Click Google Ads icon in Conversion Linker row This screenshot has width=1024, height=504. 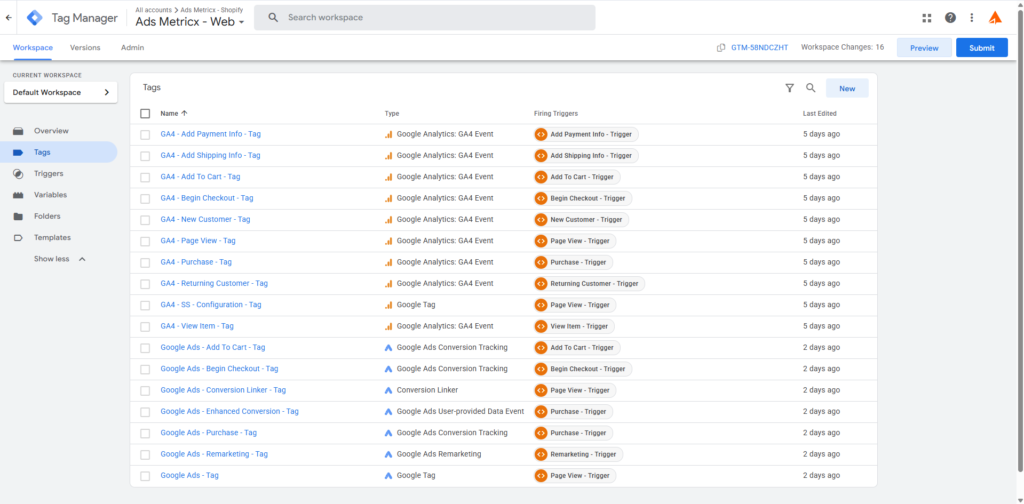[389, 390]
